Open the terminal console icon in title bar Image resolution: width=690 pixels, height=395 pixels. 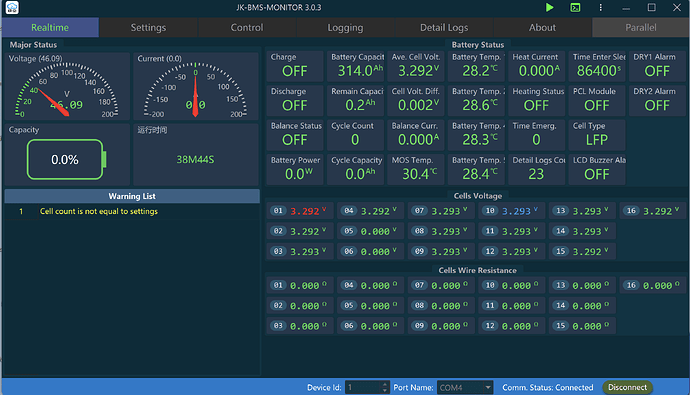[575, 7]
